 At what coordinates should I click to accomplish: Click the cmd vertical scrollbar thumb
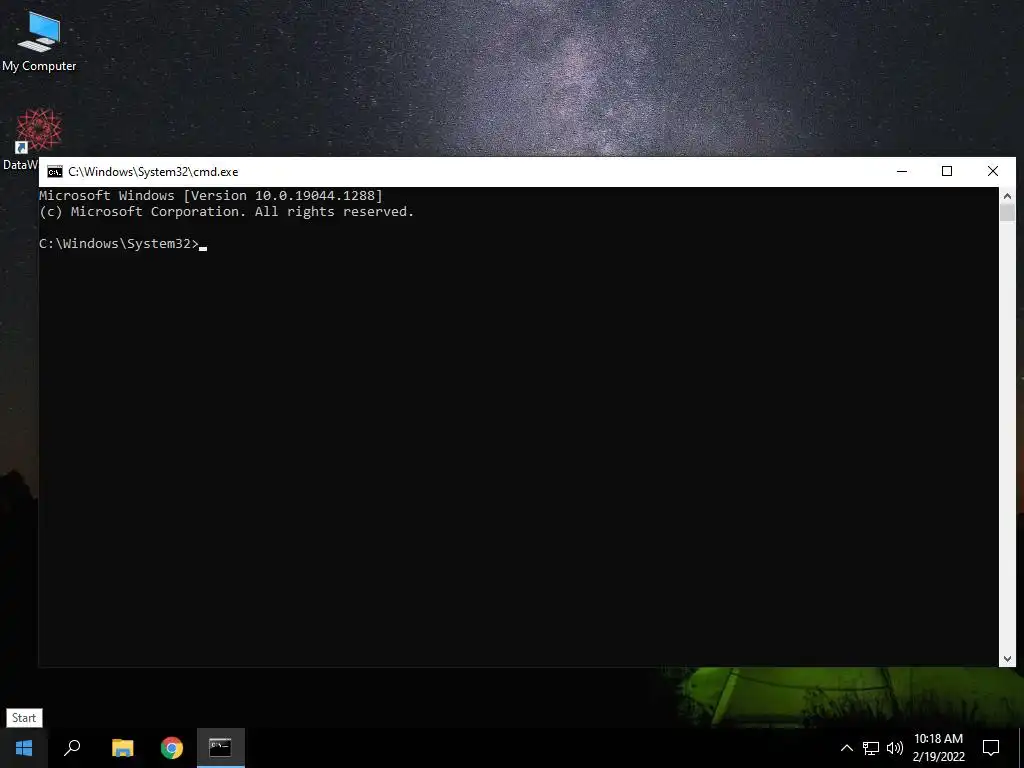[x=1007, y=212]
